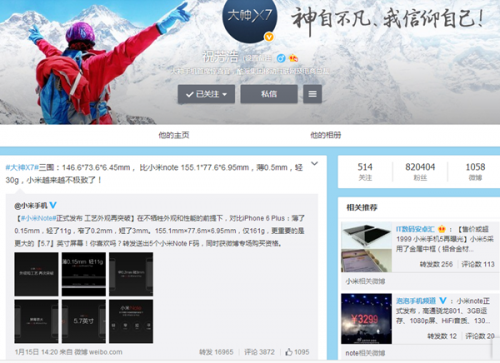Click 转发数 12 in the second recommendation
Screen dimensions: 500x363
click(442, 336)
